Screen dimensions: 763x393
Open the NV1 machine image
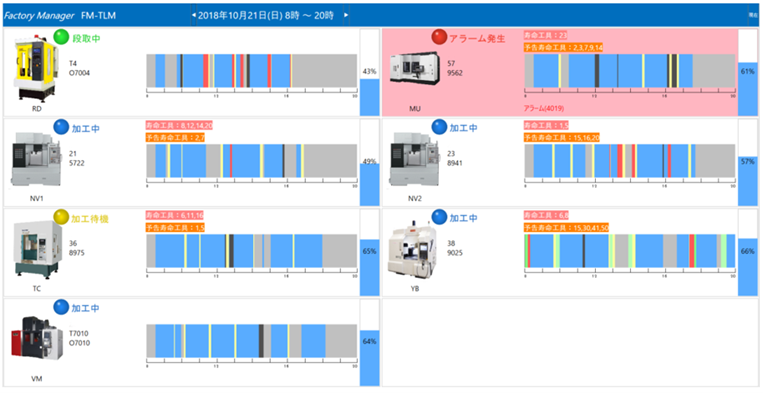[37, 160]
